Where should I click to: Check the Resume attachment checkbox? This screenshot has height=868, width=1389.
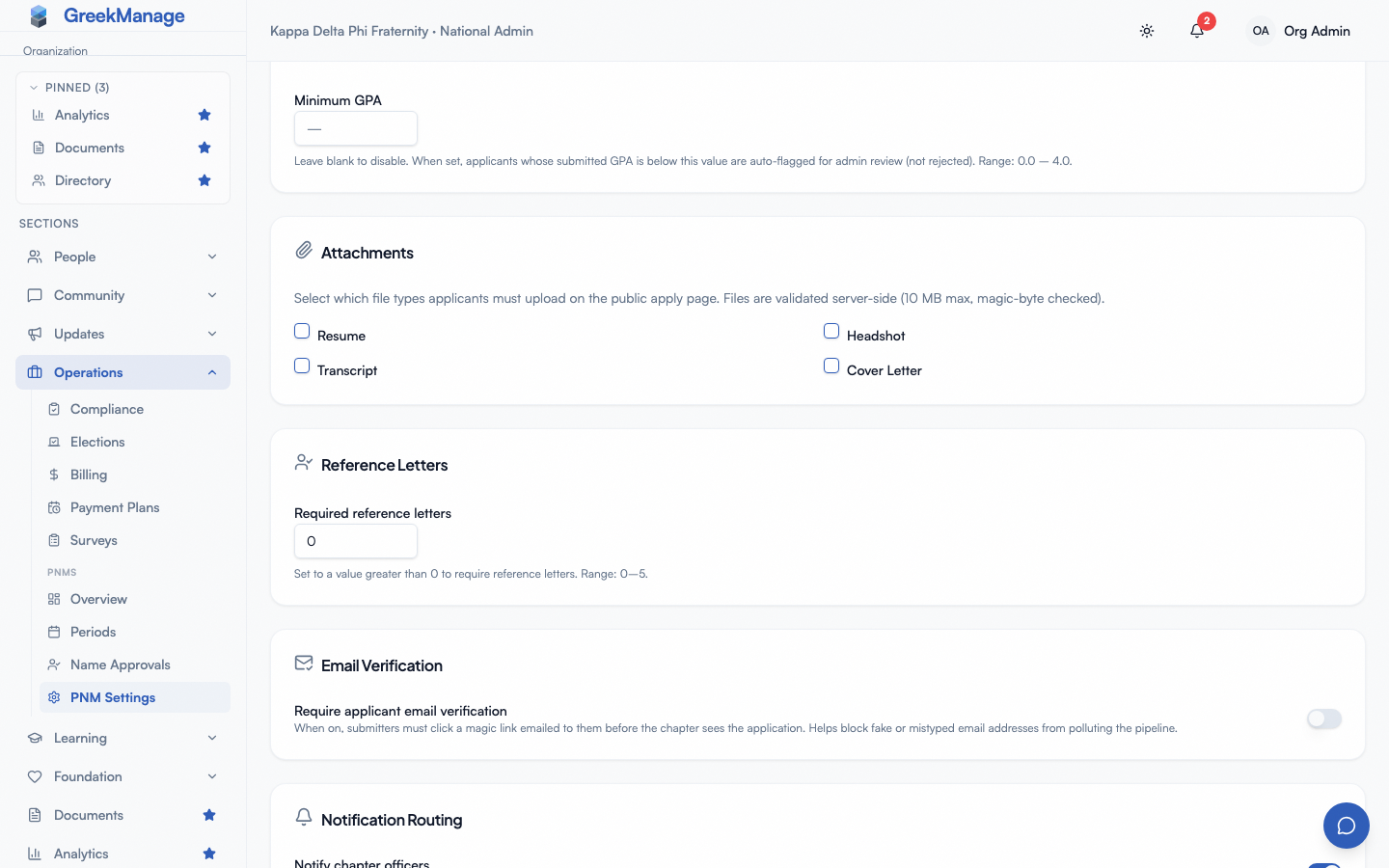coord(302,331)
